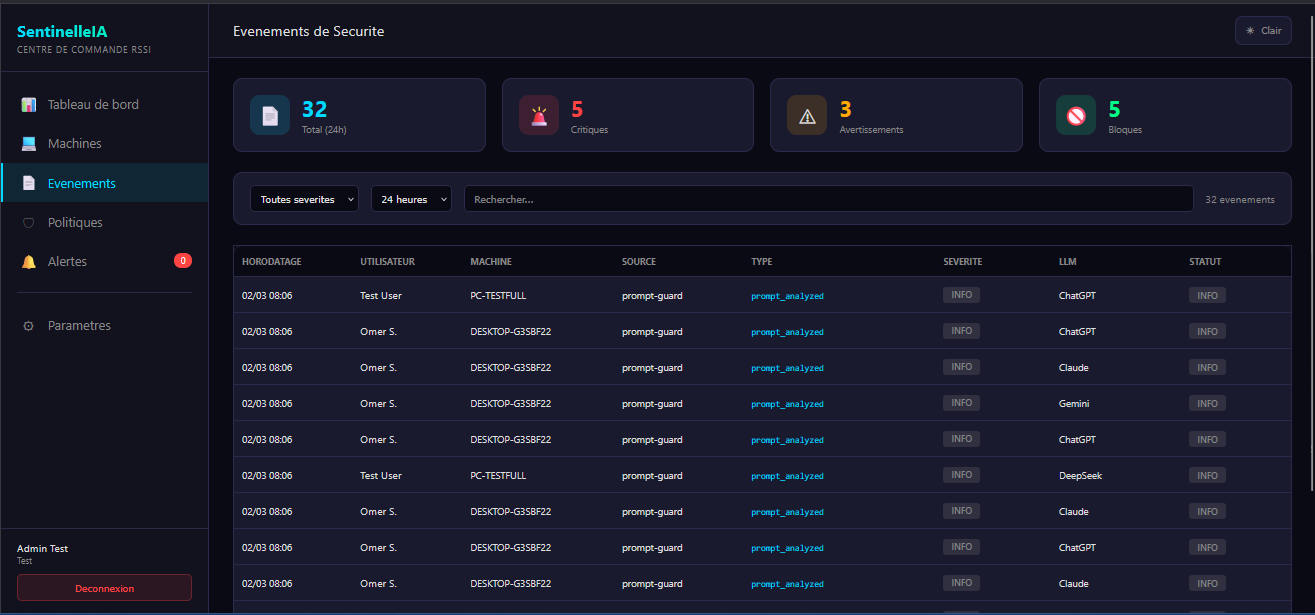The height and width of the screenshot is (615, 1315).
Task: Open the Toutes severites dropdown
Action: tap(304, 199)
